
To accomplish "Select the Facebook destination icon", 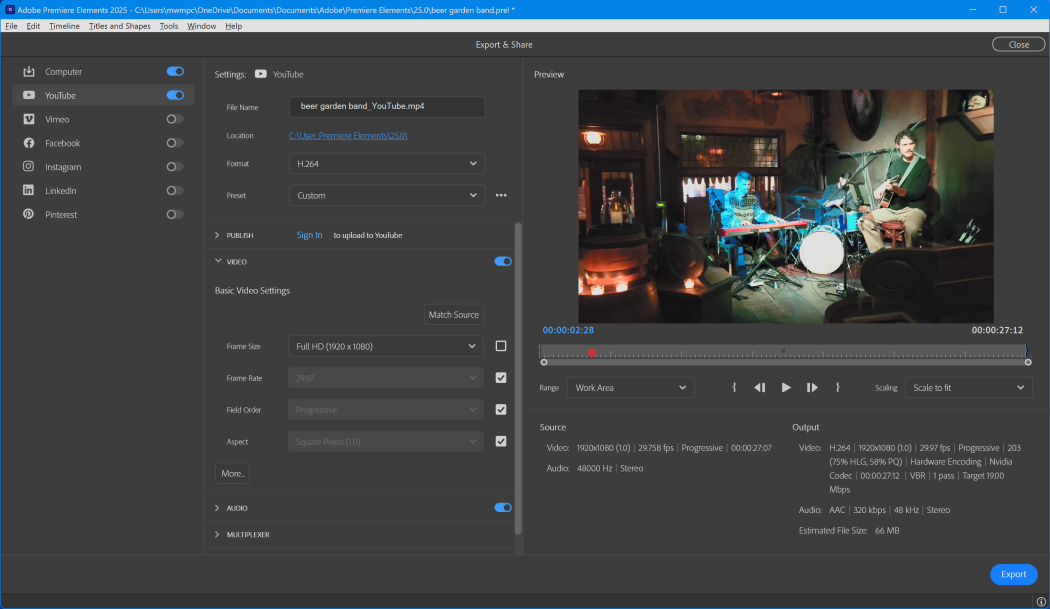I will [29, 143].
